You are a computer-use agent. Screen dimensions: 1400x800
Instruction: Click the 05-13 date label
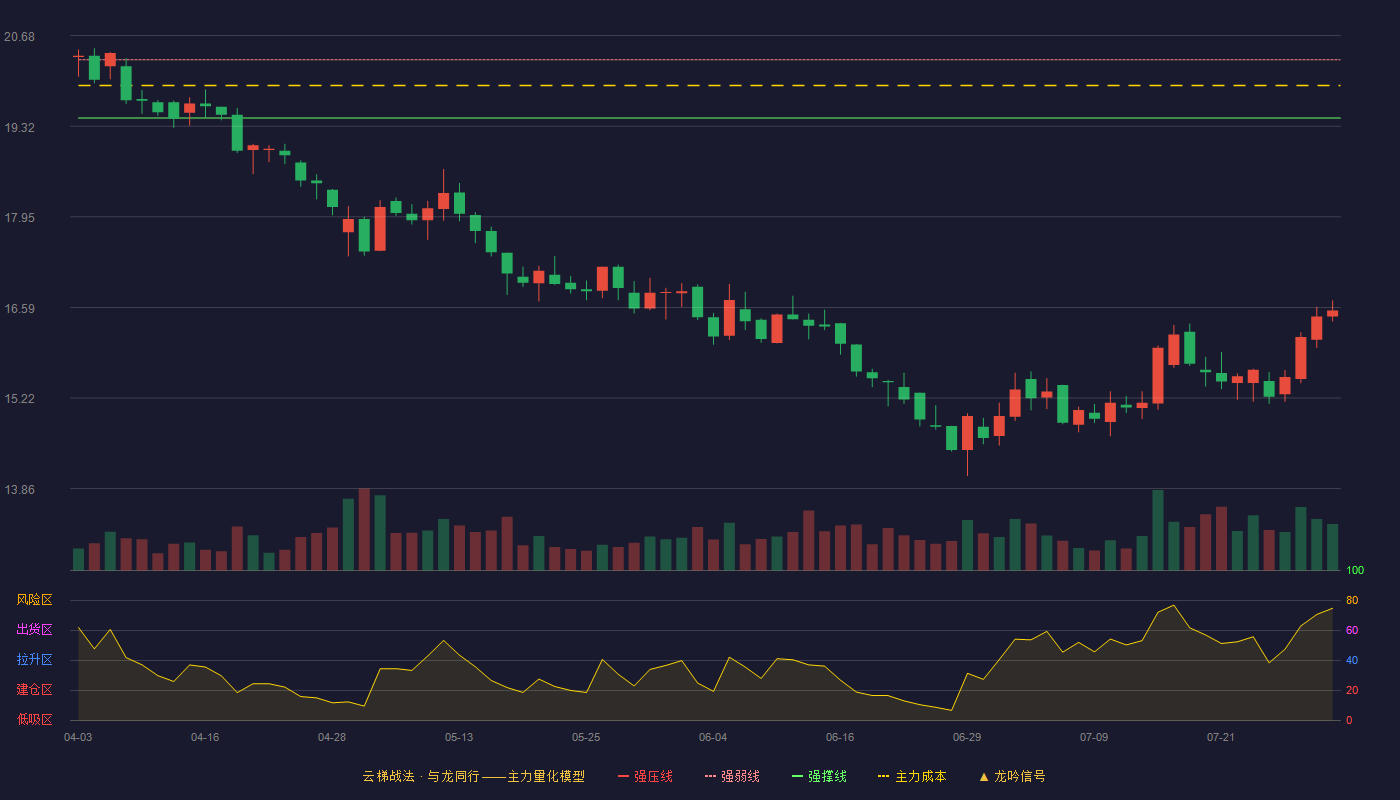pos(459,737)
